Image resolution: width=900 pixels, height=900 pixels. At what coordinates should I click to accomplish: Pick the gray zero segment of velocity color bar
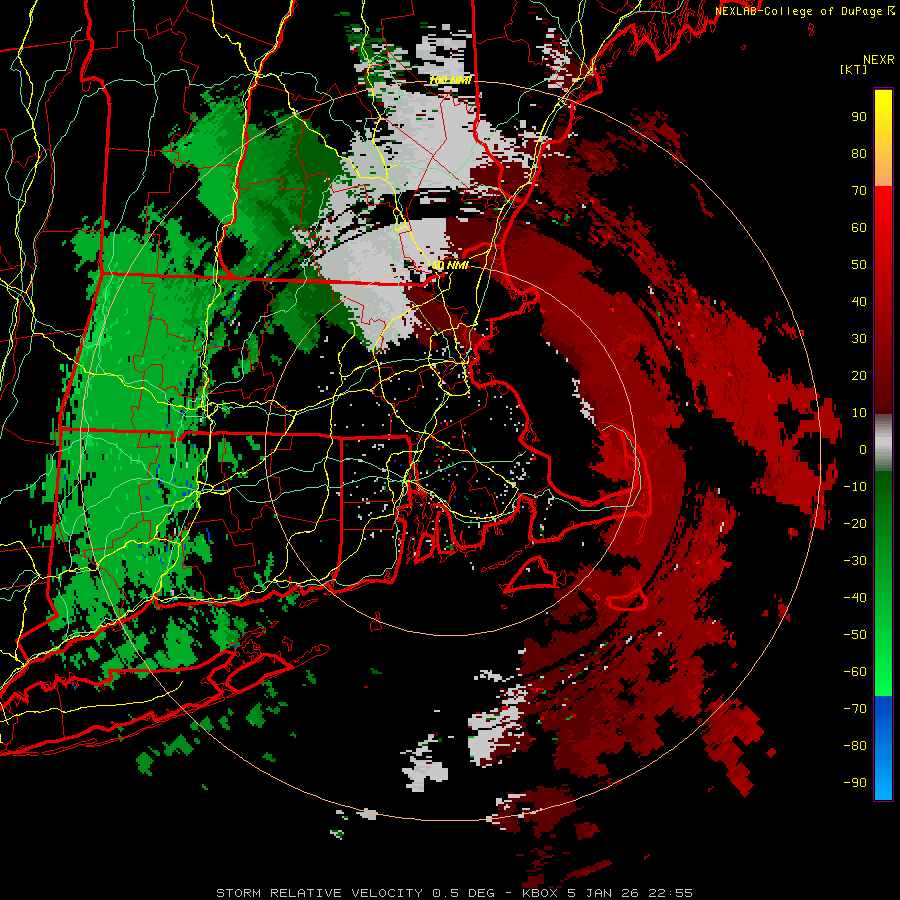pyautogui.click(x=883, y=444)
